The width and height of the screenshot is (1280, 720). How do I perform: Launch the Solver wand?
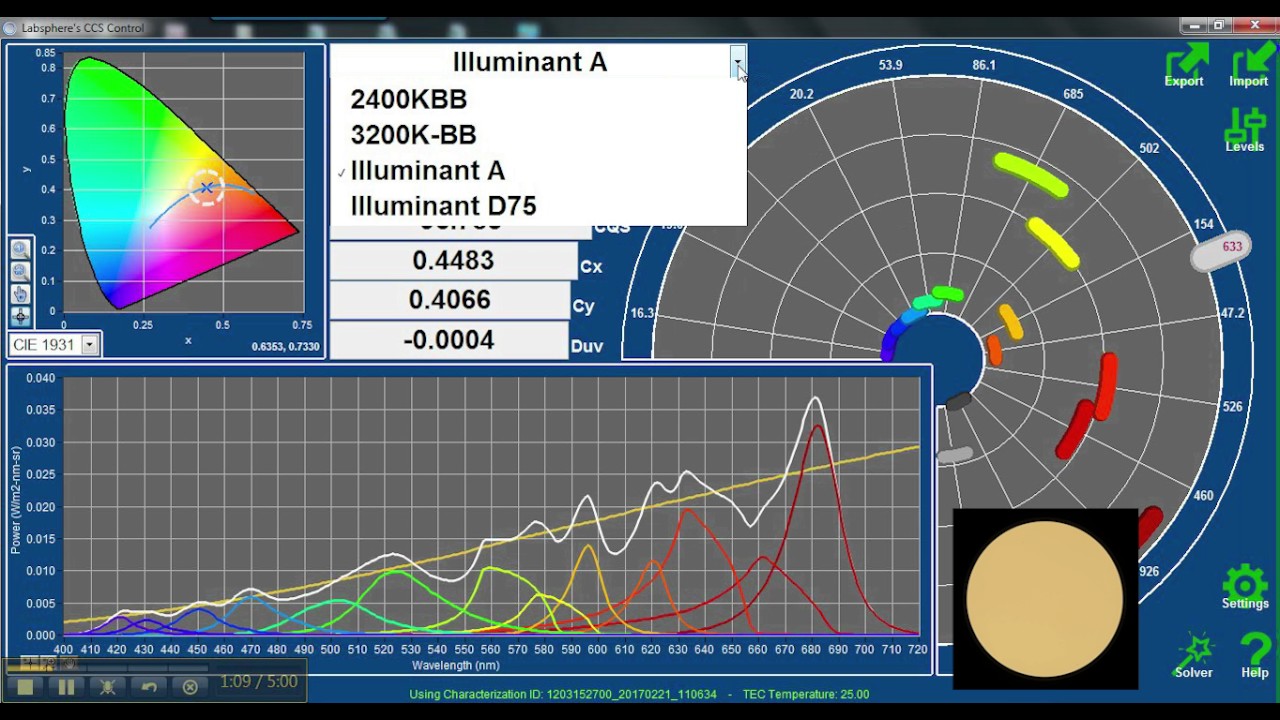pyautogui.click(x=1194, y=655)
